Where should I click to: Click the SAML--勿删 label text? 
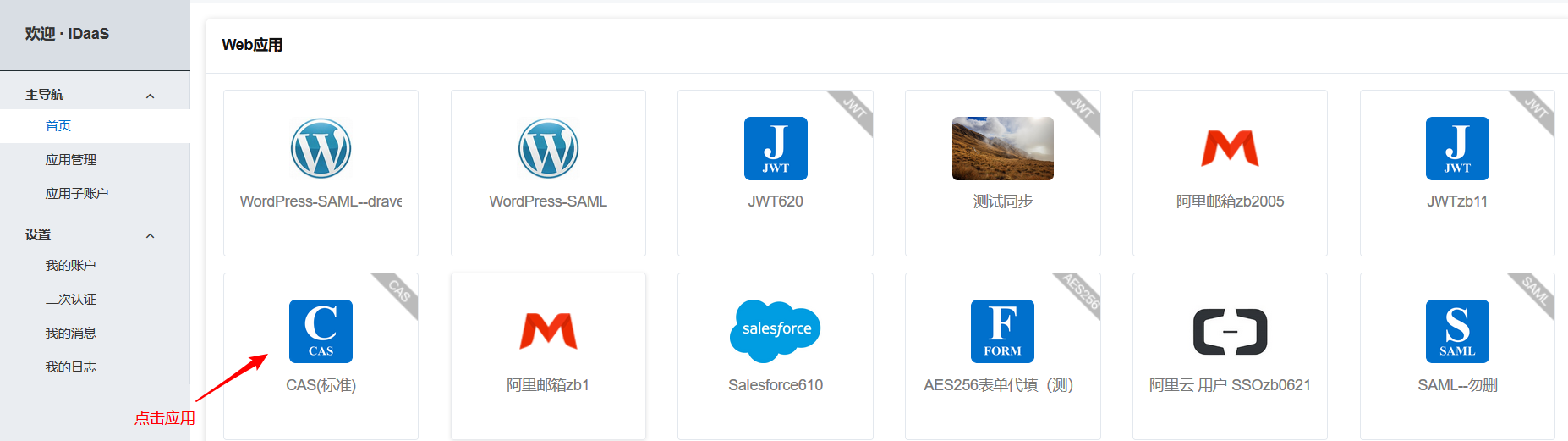click(x=1457, y=385)
